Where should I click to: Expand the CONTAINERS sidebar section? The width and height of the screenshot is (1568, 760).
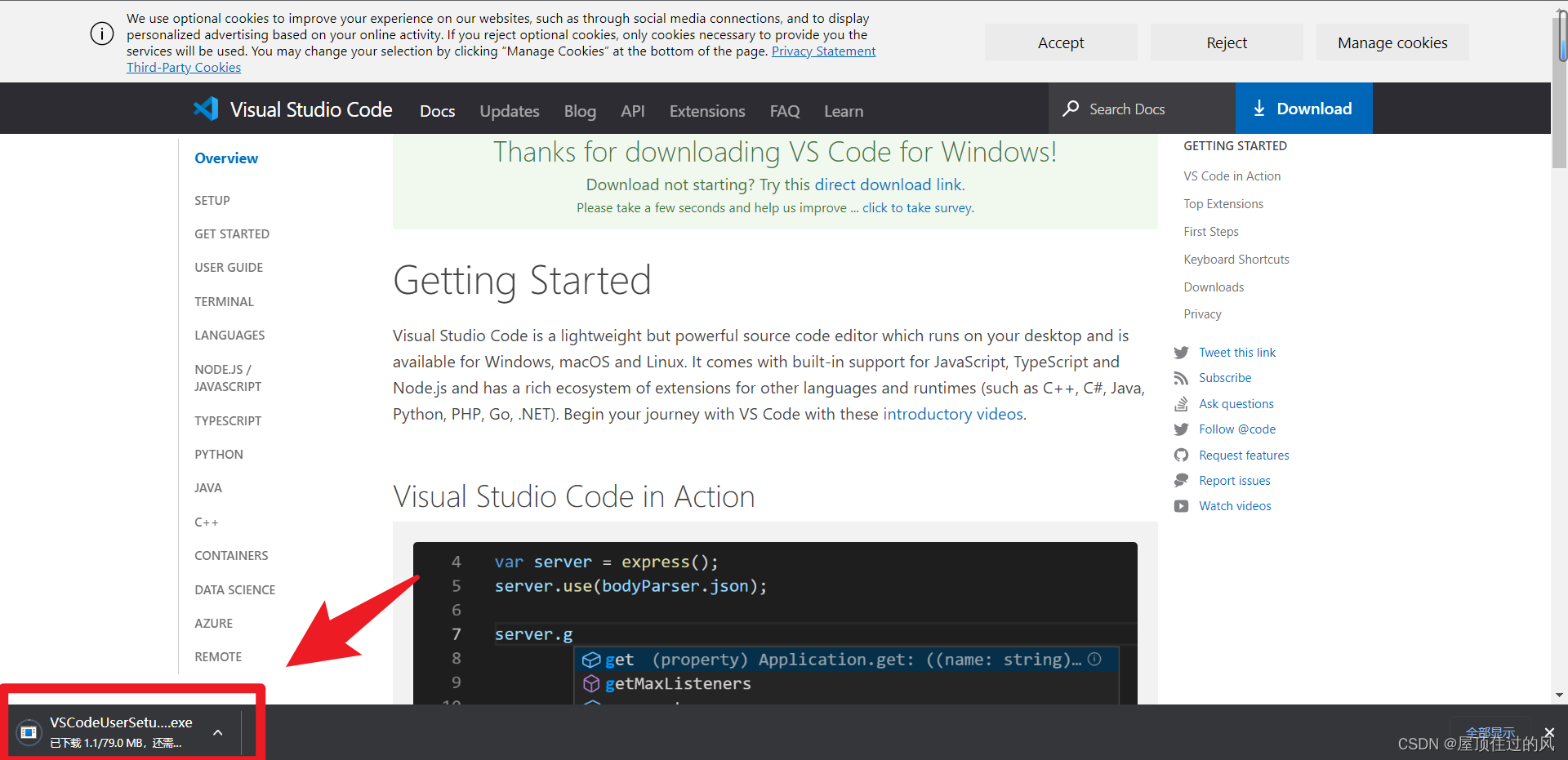(x=231, y=555)
